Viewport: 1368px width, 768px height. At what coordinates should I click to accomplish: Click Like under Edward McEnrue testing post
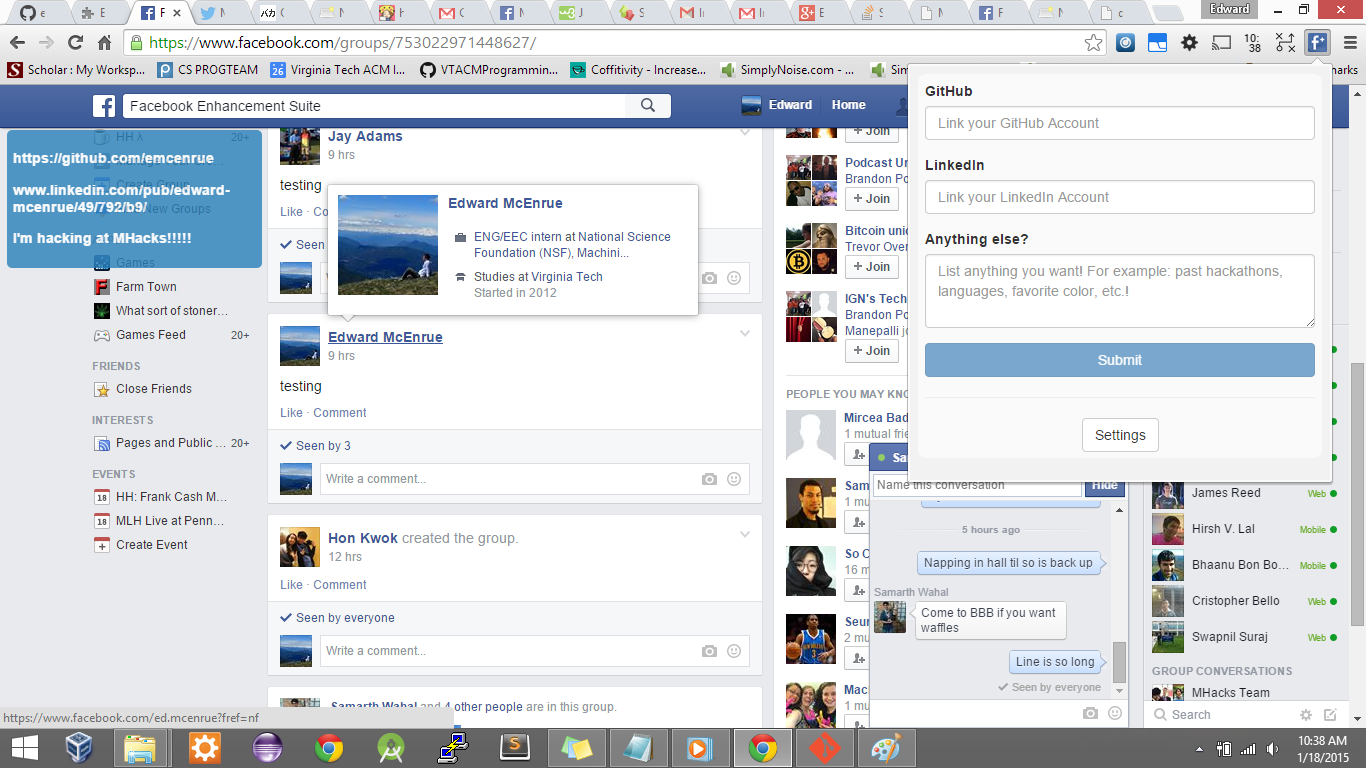click(291, 413)
